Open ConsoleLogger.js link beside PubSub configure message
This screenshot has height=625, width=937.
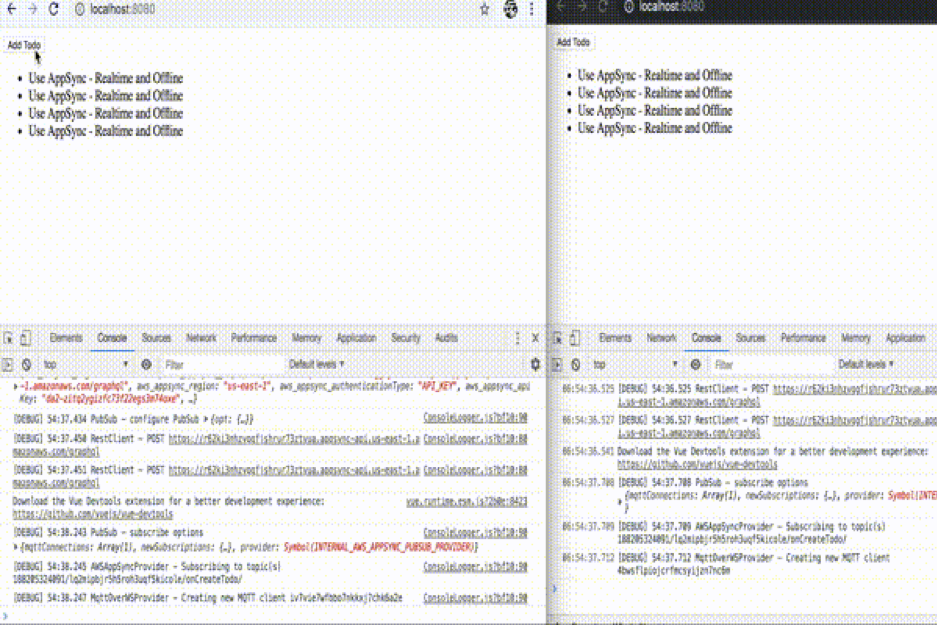475,418
